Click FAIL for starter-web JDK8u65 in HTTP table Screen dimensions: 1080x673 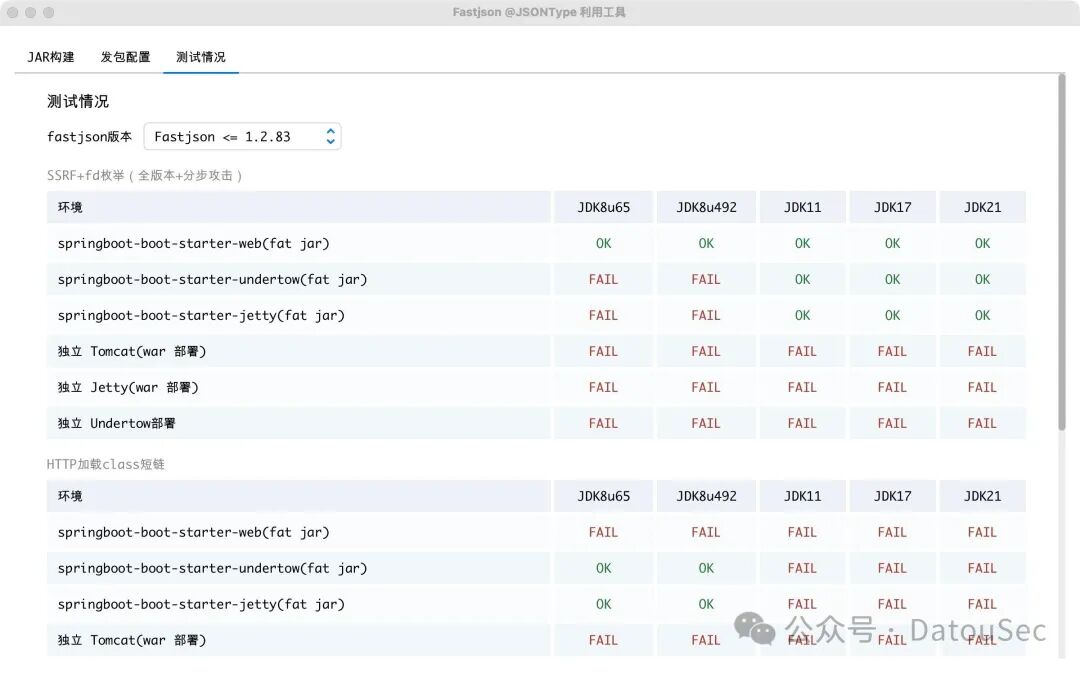603,532
